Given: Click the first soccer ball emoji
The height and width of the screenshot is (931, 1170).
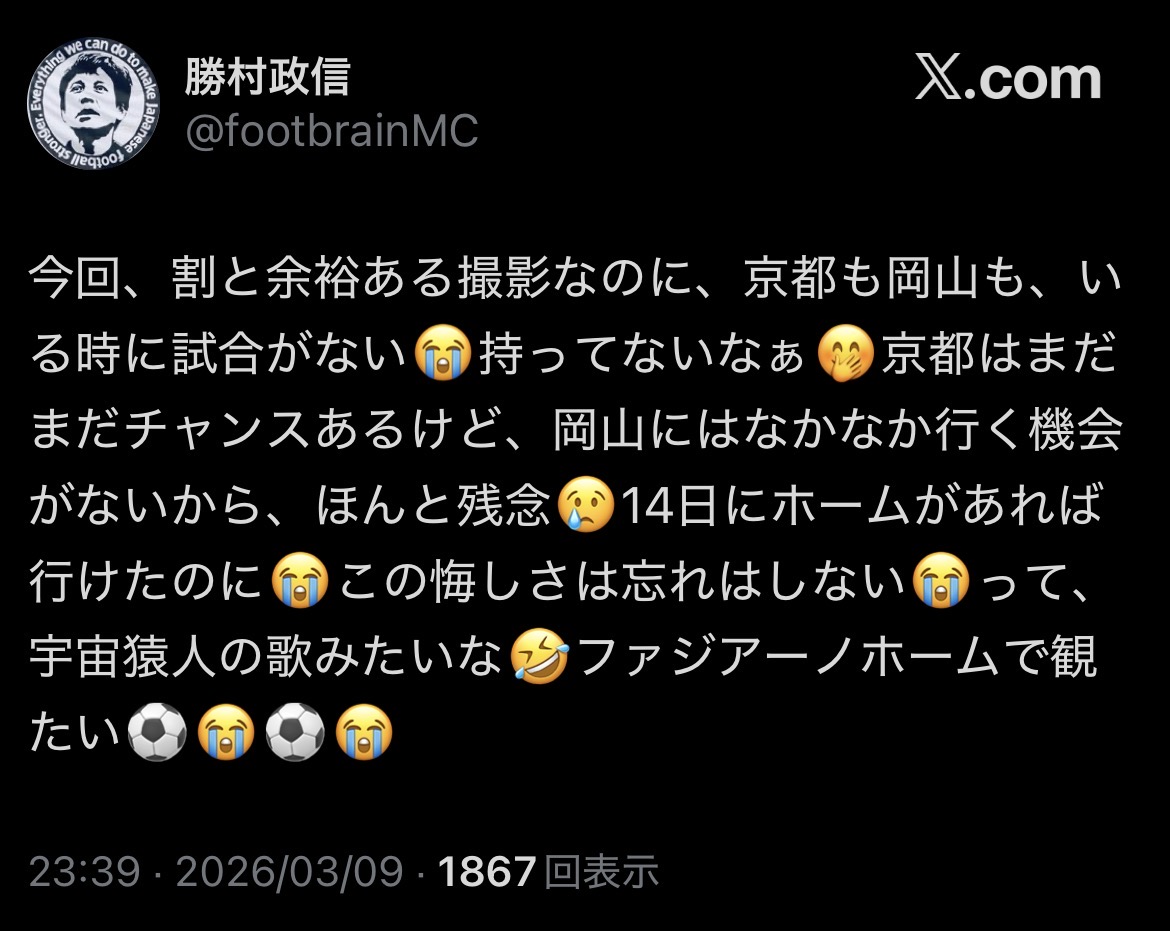Looking at the screenshot, I should point(157,732).
